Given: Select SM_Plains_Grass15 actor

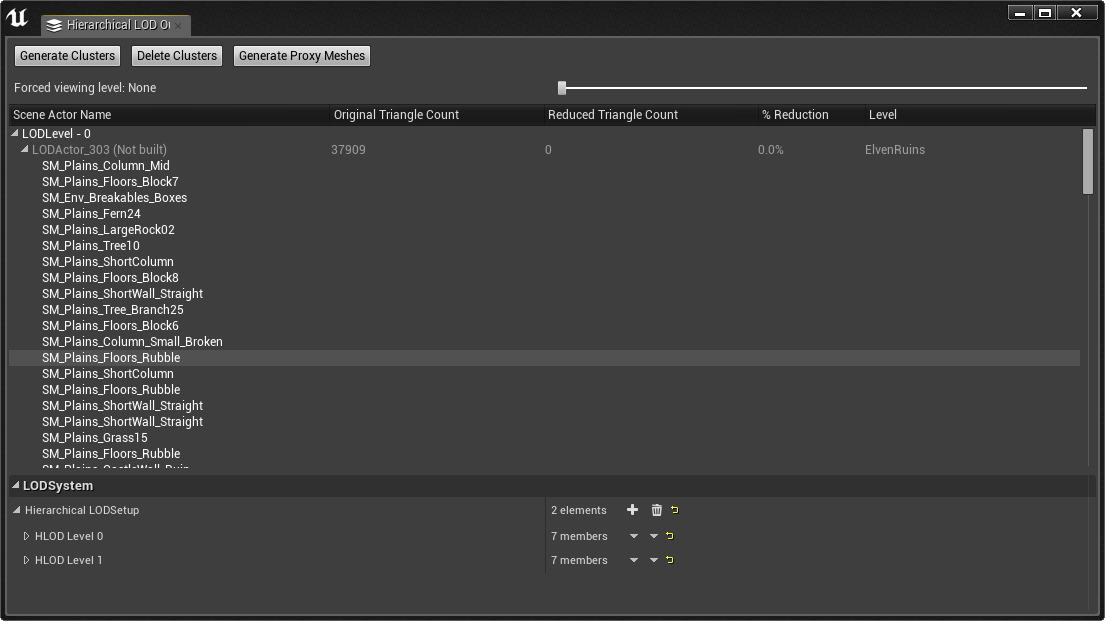Looking at the screenshot, I should point(94,438).
